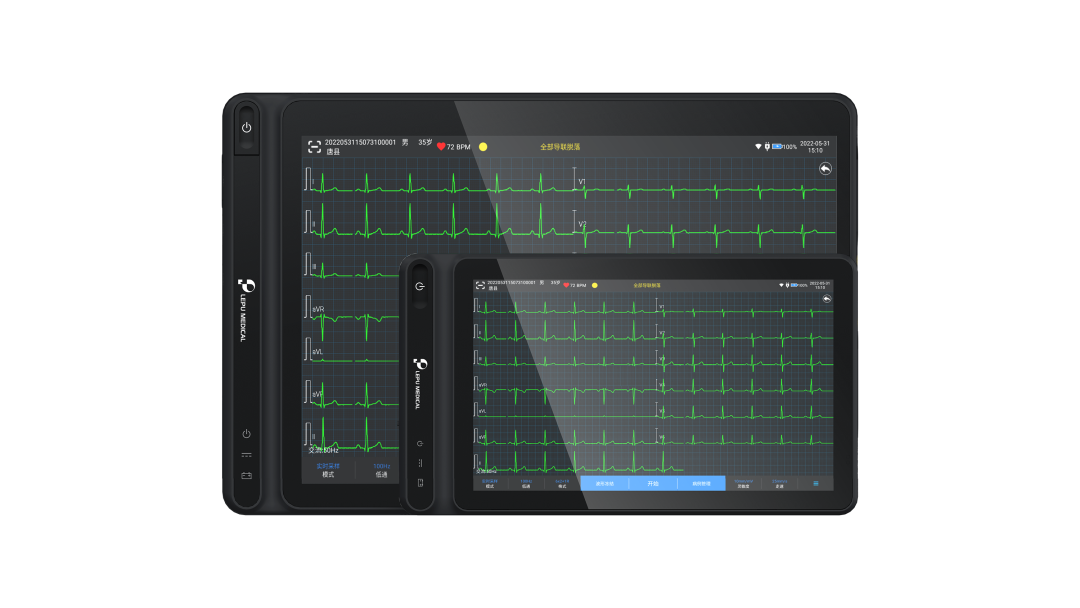Tap the 35岁 age text on the large tablet

(425, 143)
